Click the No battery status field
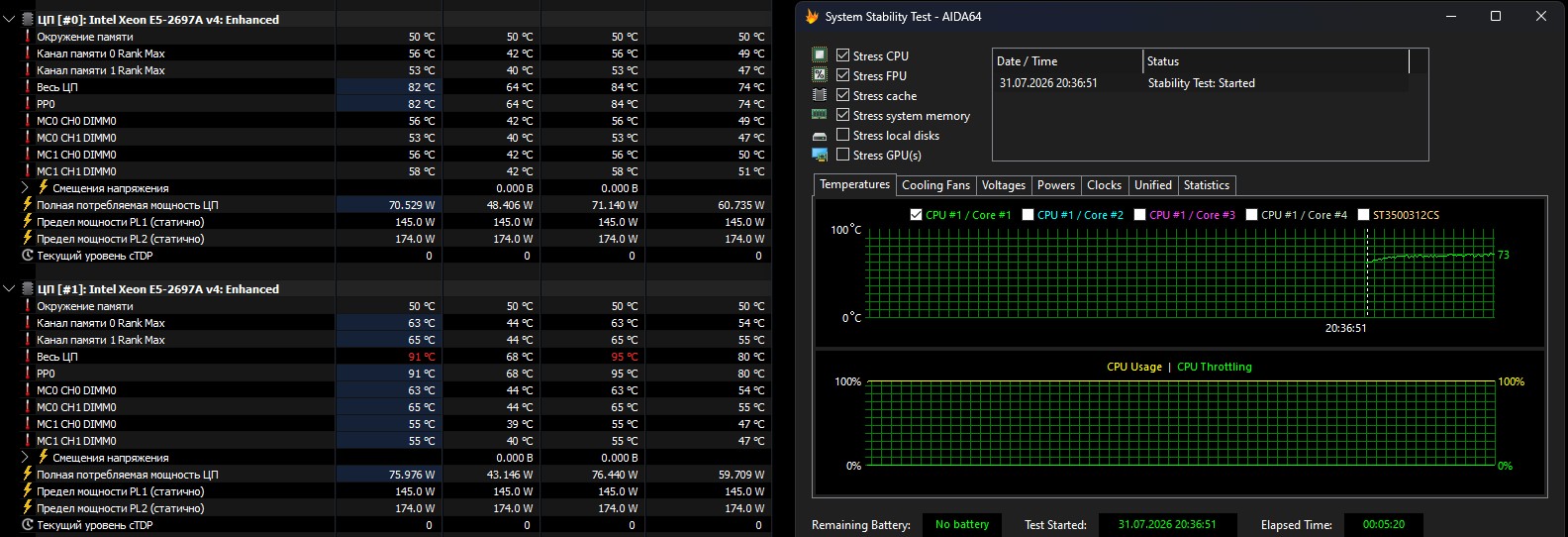The image size is (1568, 537). (x=962, y=524)
